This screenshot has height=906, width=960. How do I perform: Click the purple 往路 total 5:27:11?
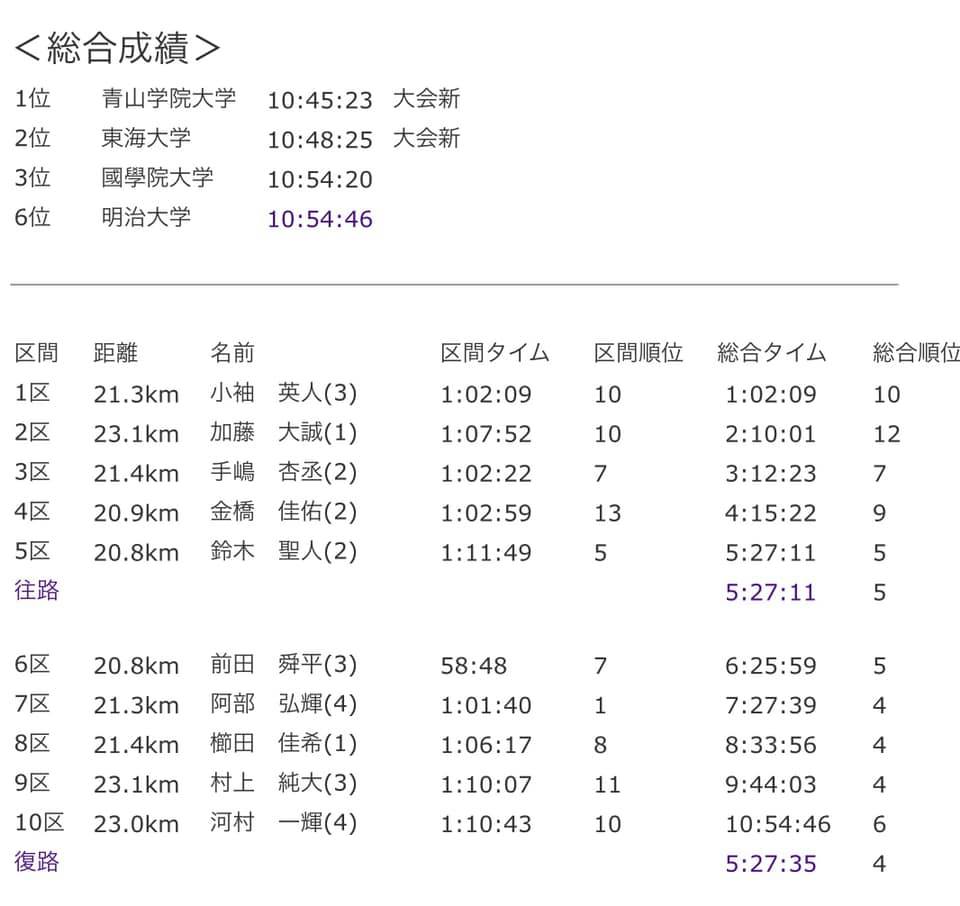[770, 593]
